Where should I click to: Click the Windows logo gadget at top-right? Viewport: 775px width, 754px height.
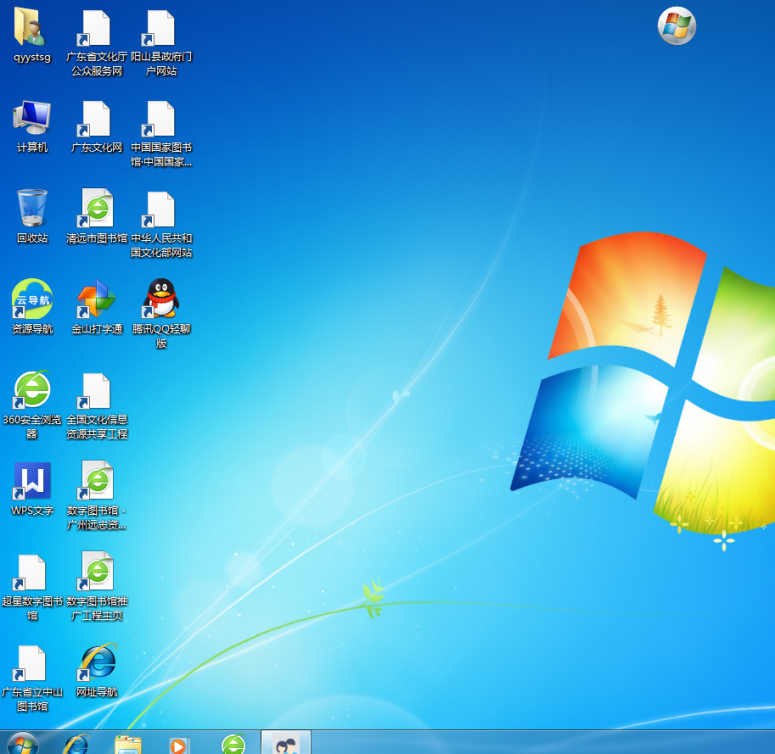tap(677, 26)
